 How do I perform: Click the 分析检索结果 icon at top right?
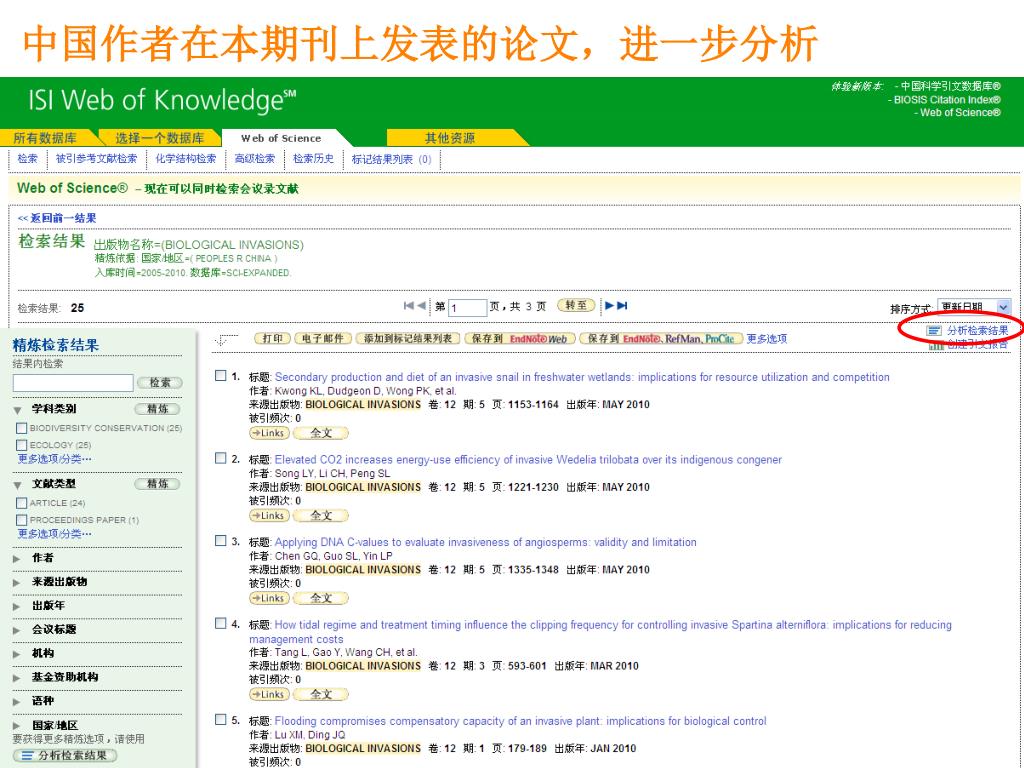point(934,331)
